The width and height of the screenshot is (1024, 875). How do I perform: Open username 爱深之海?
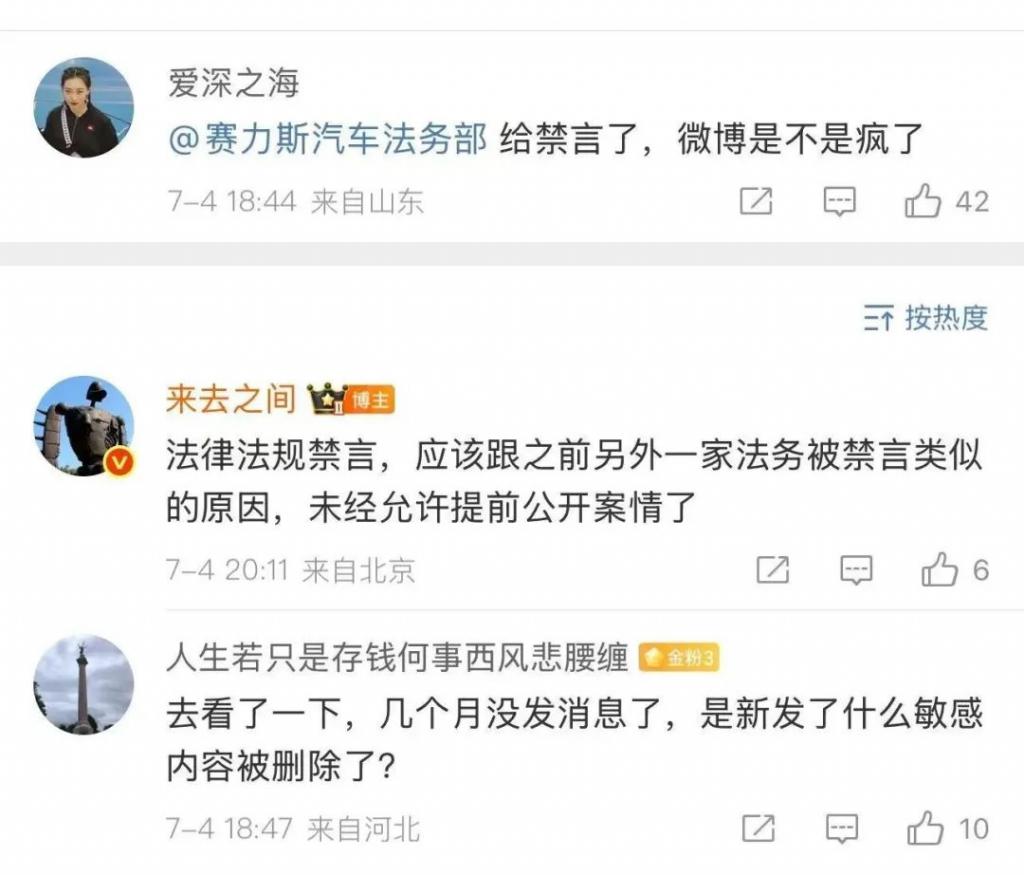click(233, 83)
